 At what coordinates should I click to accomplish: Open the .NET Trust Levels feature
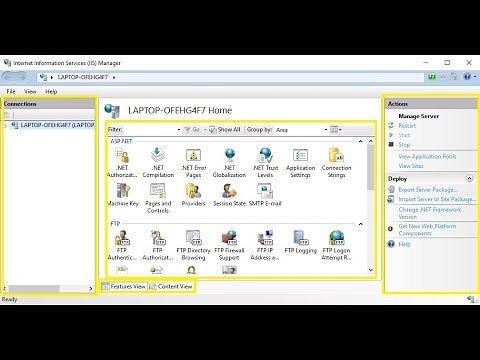[265, 163]
